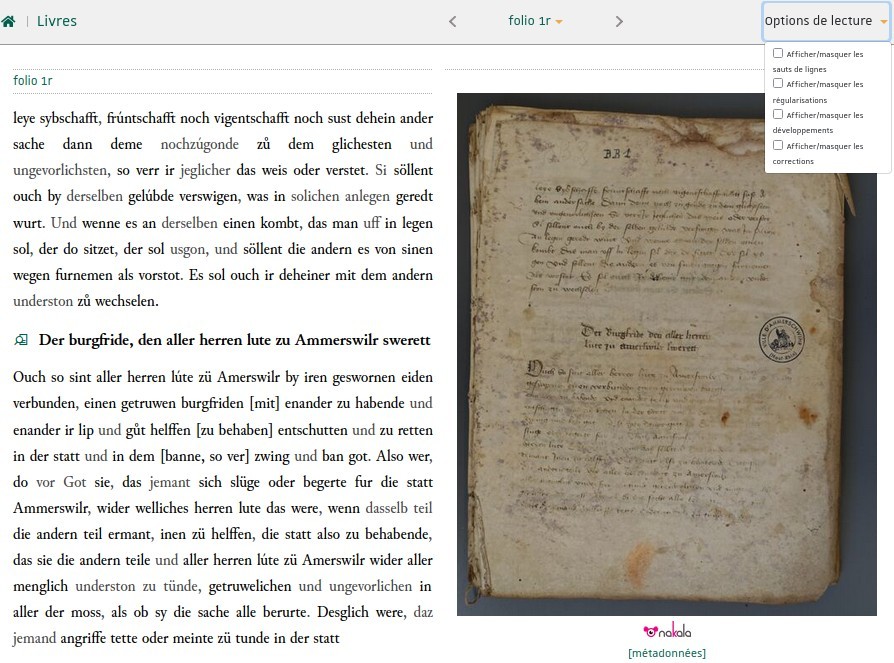Check the développements display option
Viewport: 894px width, 663px height.
coord(778,114)
